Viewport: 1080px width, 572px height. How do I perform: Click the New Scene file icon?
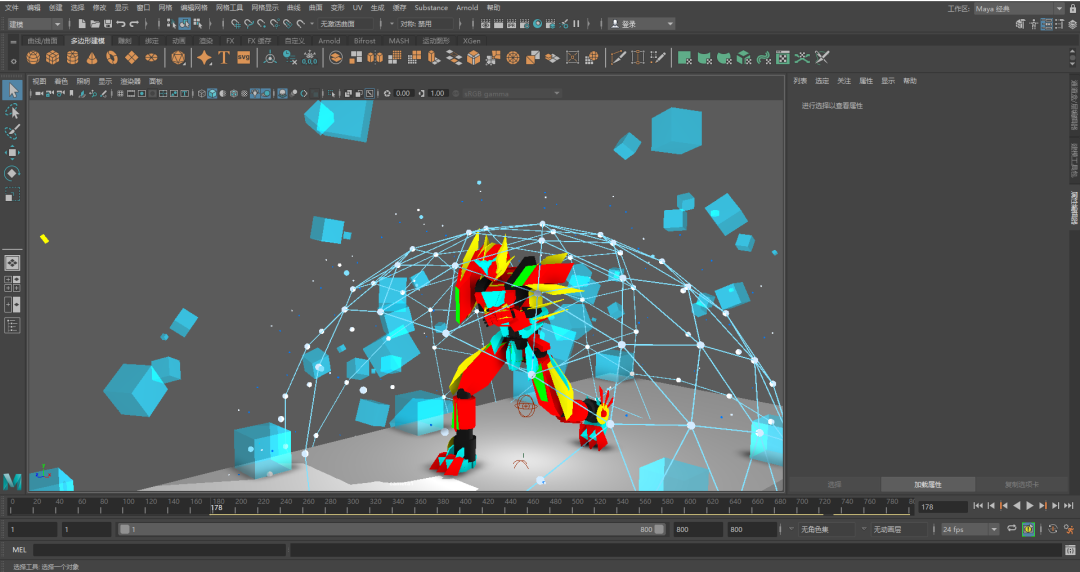(83, 23)
